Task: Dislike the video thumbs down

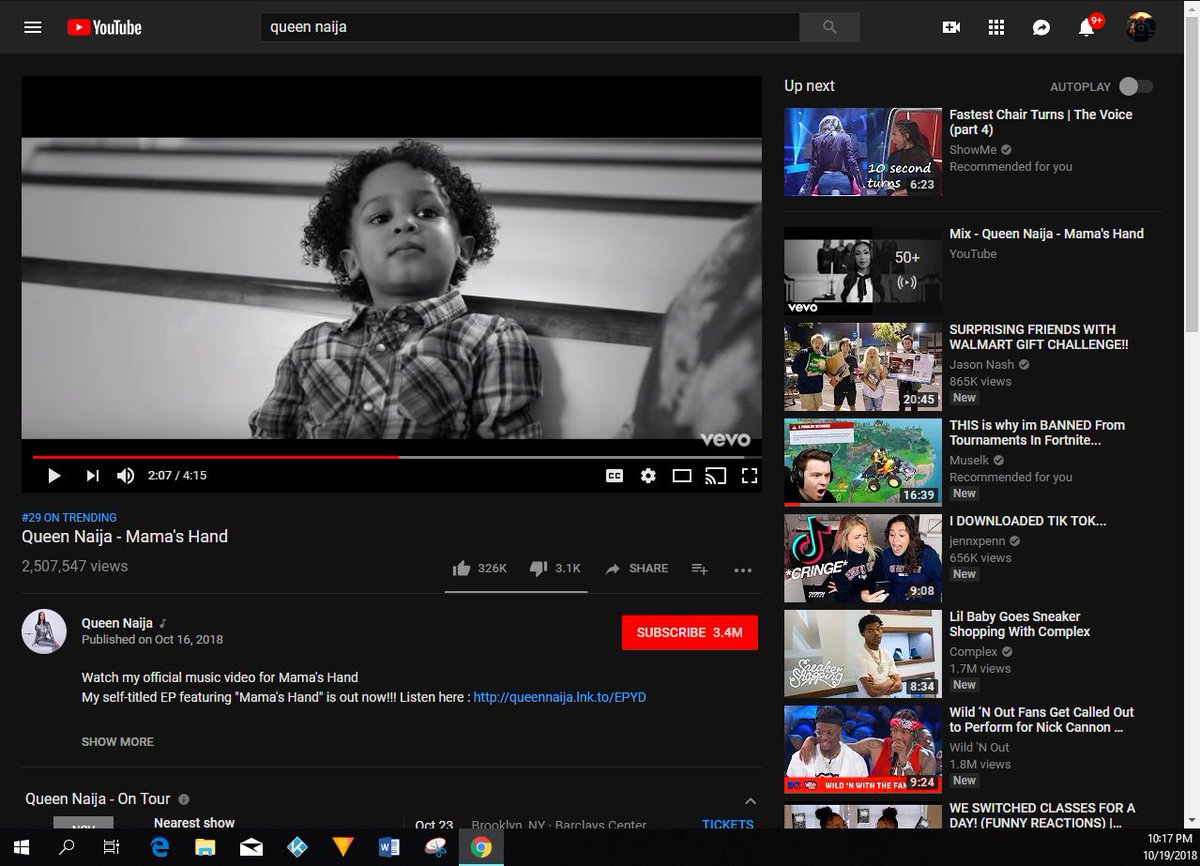Action: (555, 568)
